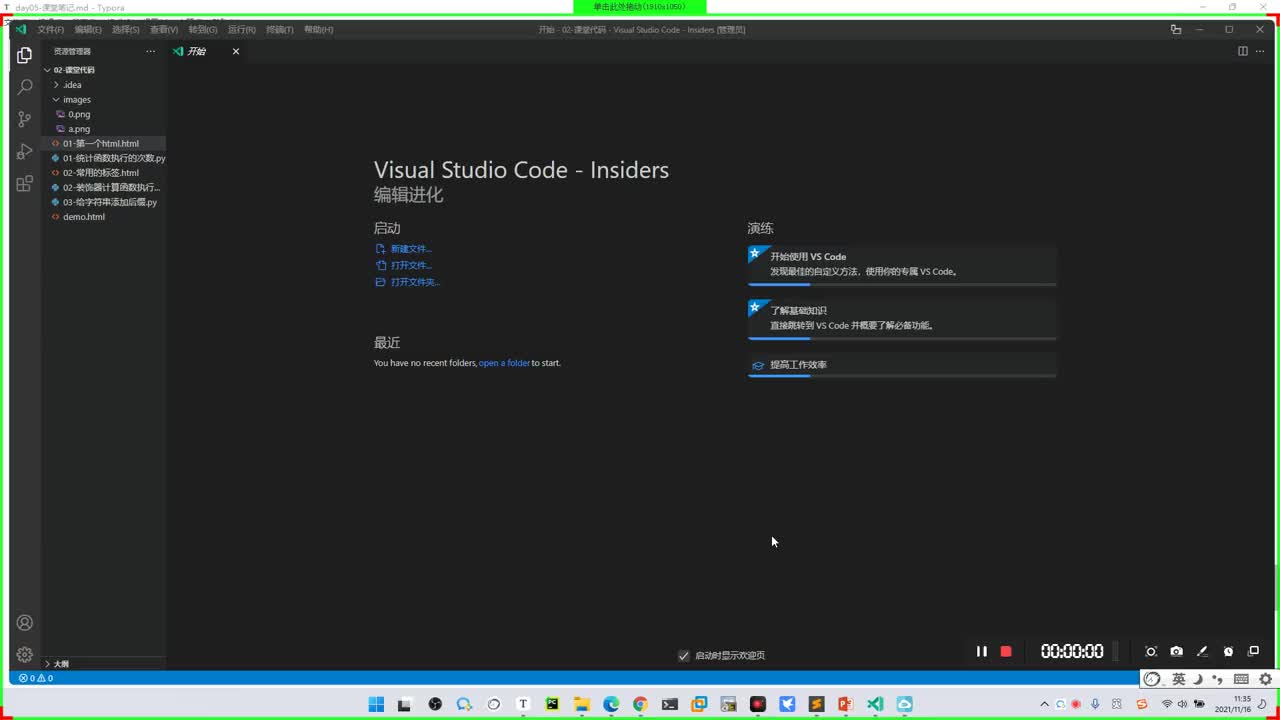Open Microsoft Edge from the taskbar

coord(611,704)
